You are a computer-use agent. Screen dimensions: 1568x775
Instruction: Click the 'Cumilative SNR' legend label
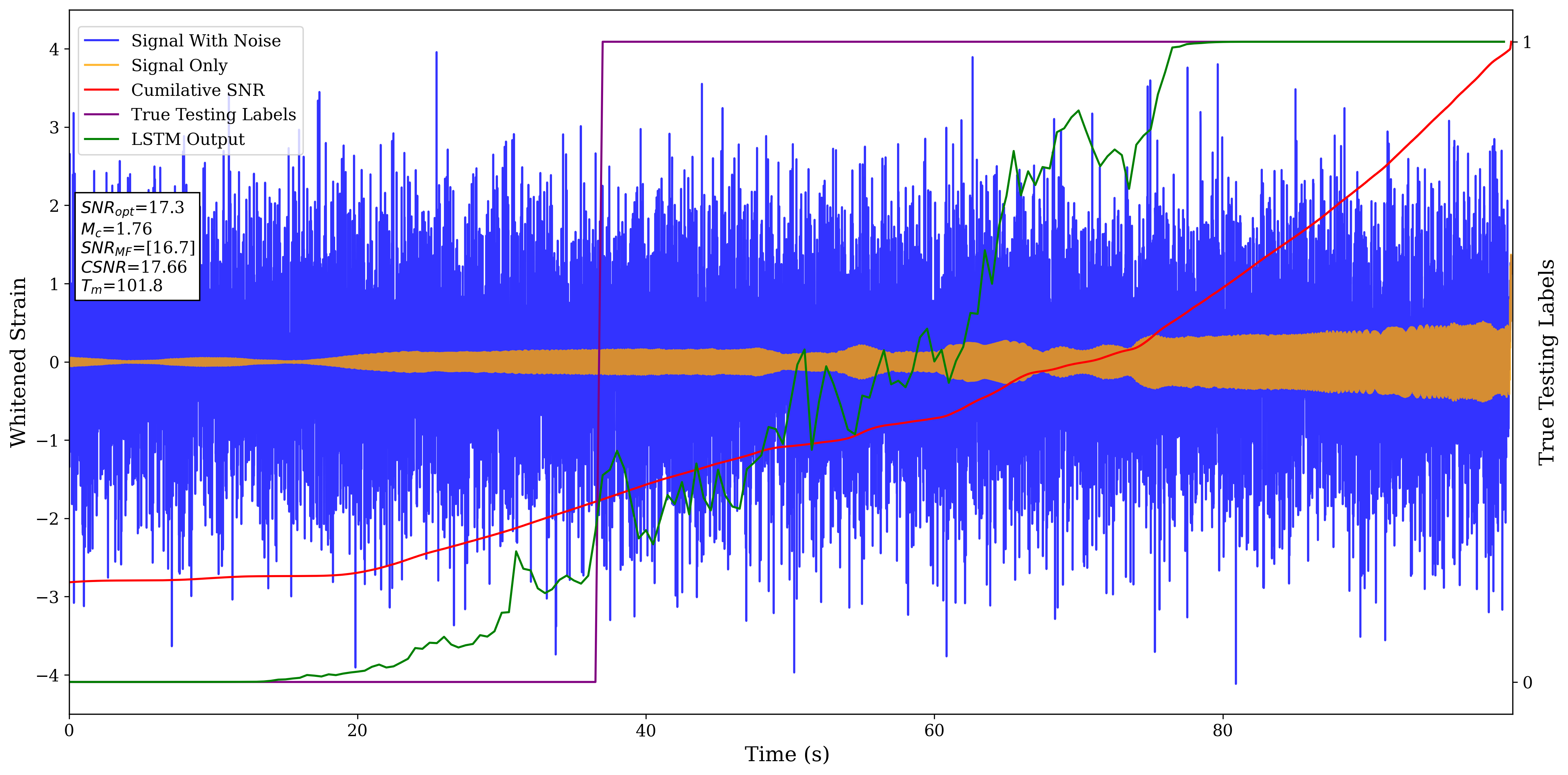click(198, 90)
